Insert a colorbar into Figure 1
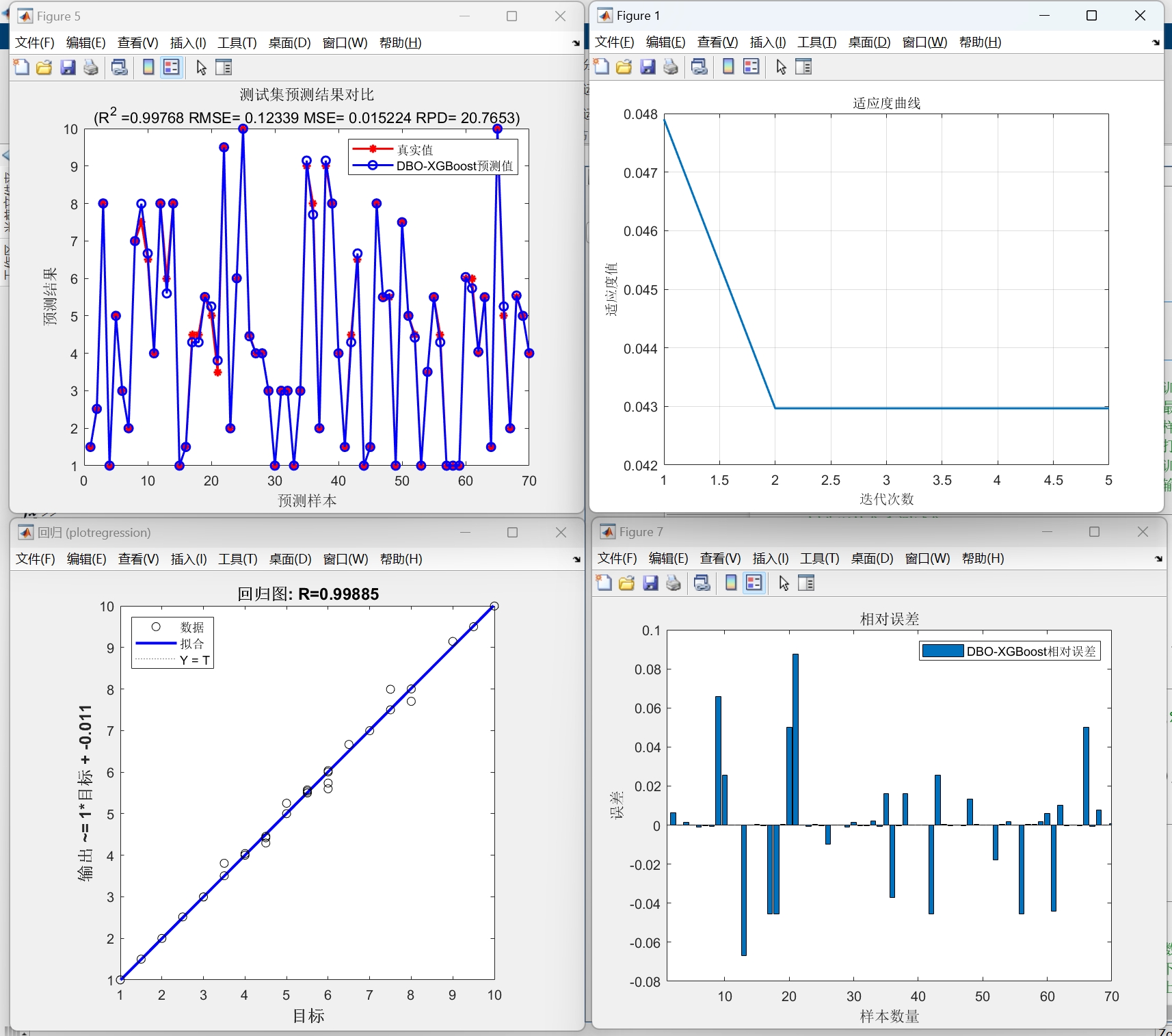The width and height of the screenshot is (1172, 1036). [728, 66]
